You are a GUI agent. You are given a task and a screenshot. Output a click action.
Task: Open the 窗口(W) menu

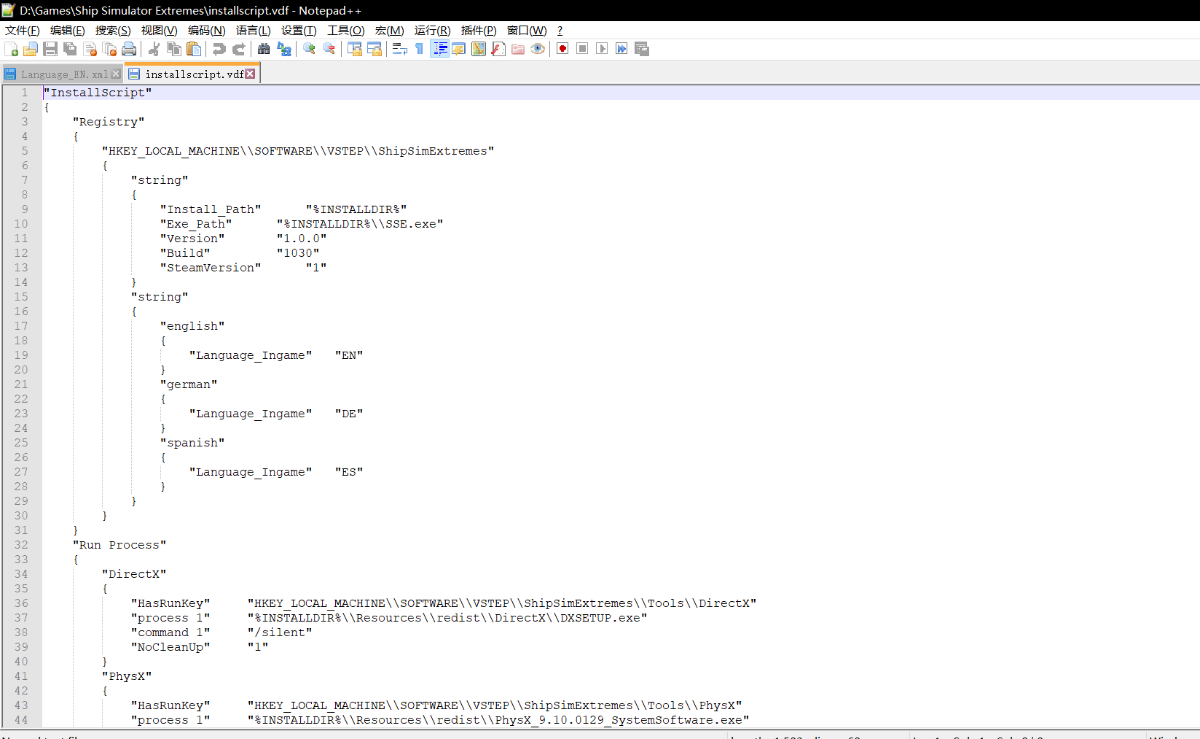[x=527, y=31]
